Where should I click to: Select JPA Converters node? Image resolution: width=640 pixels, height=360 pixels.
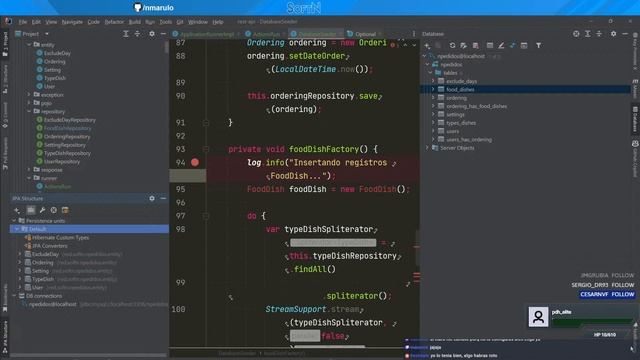tap(46, 246)
